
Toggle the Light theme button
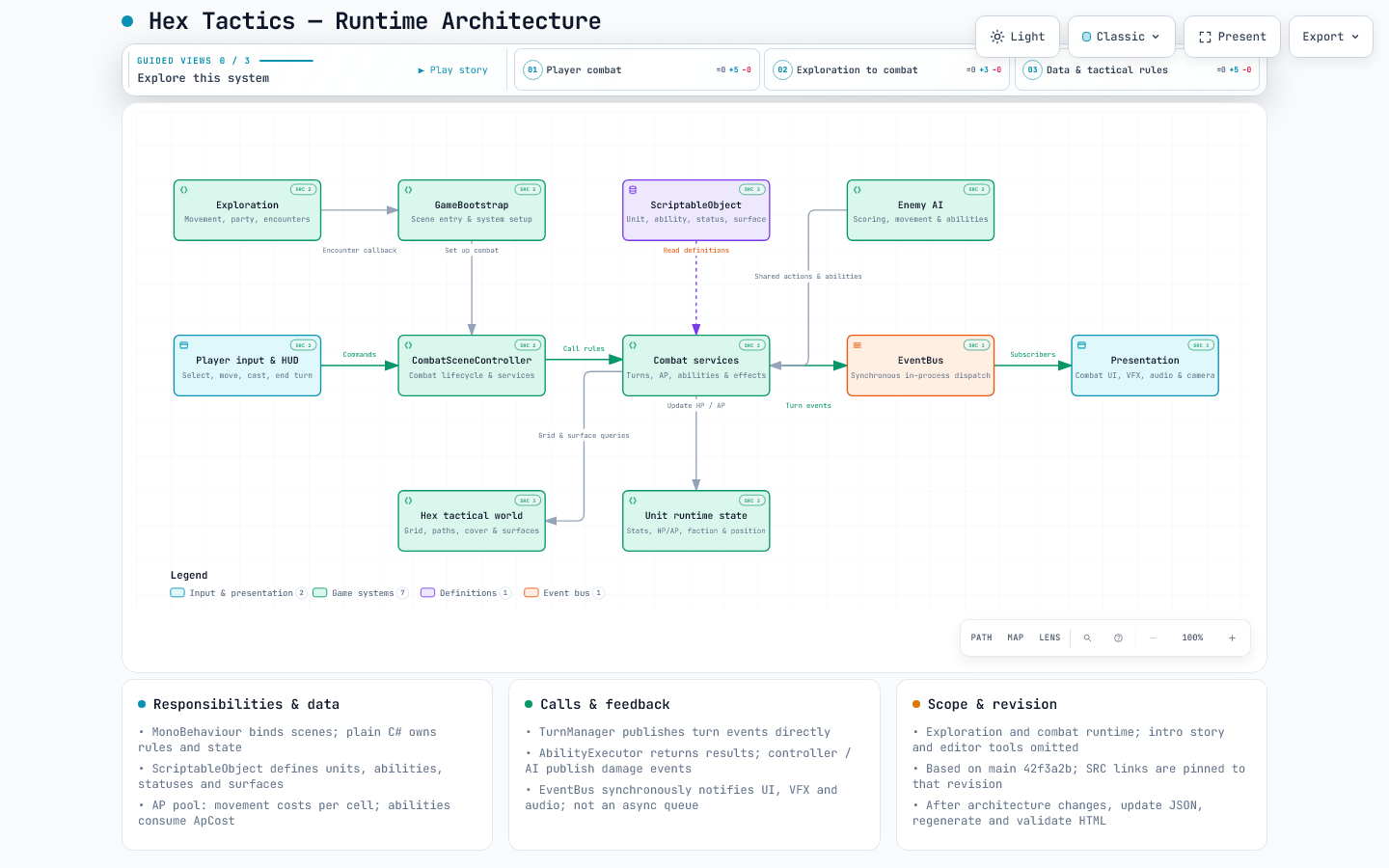[1018, 37]
